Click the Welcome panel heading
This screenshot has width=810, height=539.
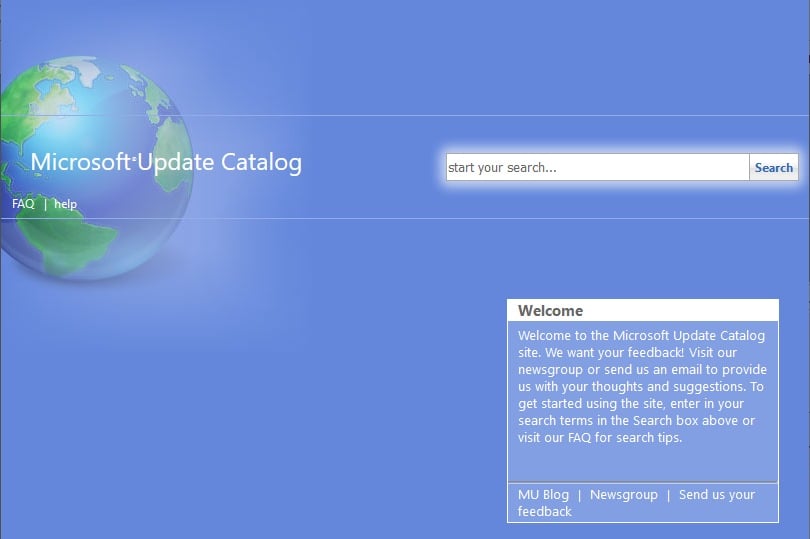tap(550, 311)
